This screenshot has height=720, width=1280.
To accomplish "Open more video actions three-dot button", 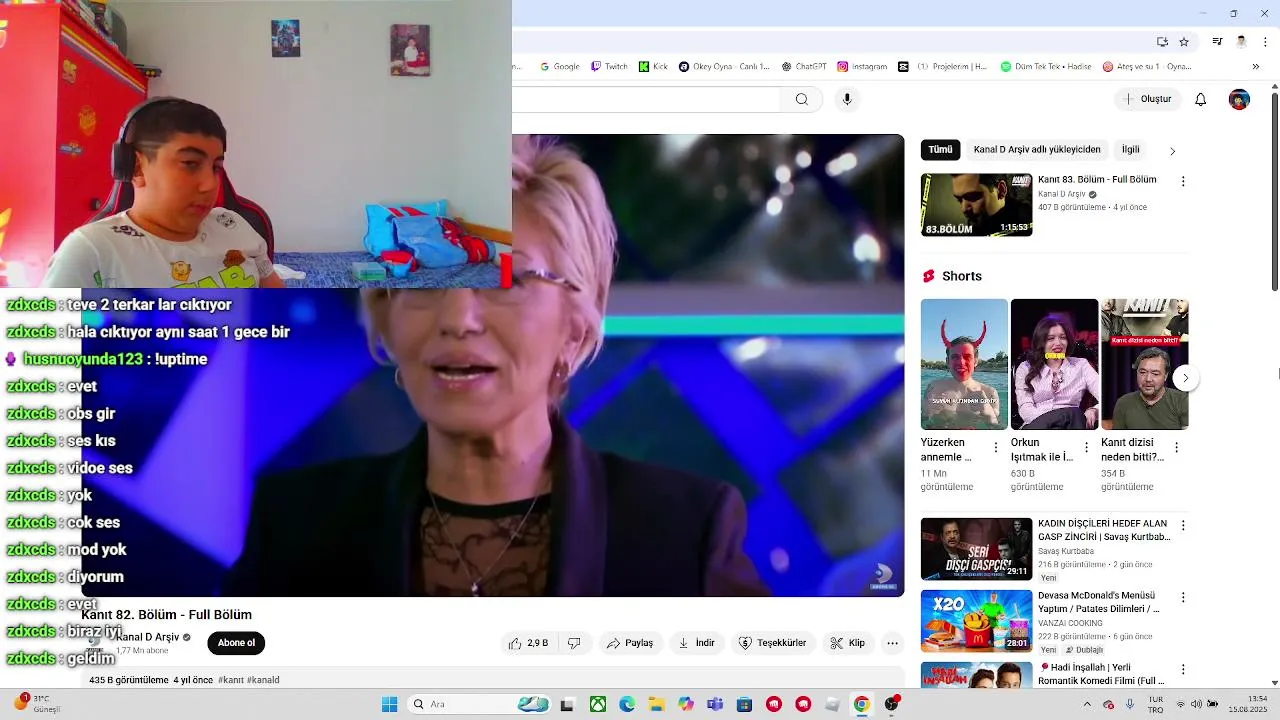I will pyautogui.click(x=892, y=643).
